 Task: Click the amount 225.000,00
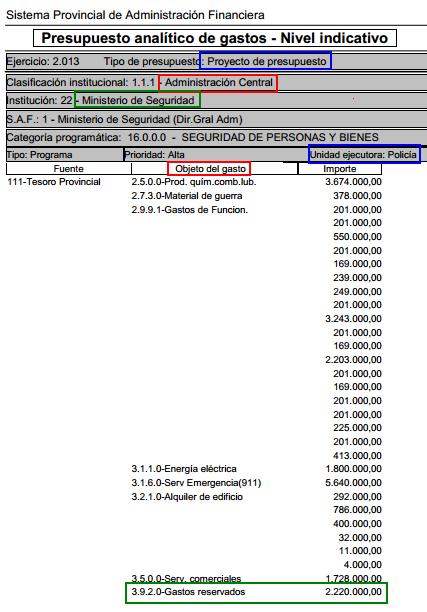[x=357, y=427]
